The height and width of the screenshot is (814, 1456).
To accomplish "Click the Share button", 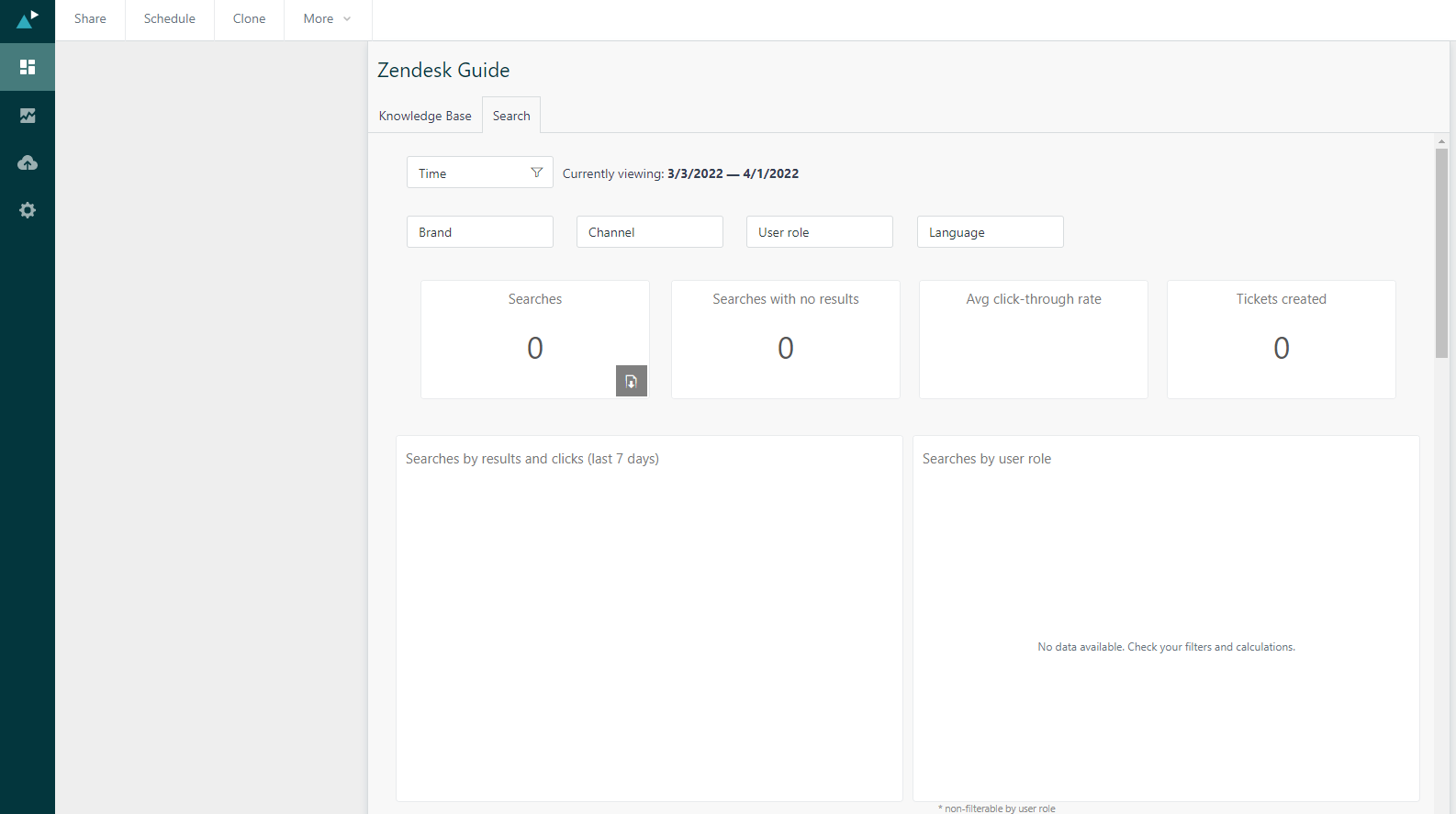I will pyautogui.click(x=90, y=19).
